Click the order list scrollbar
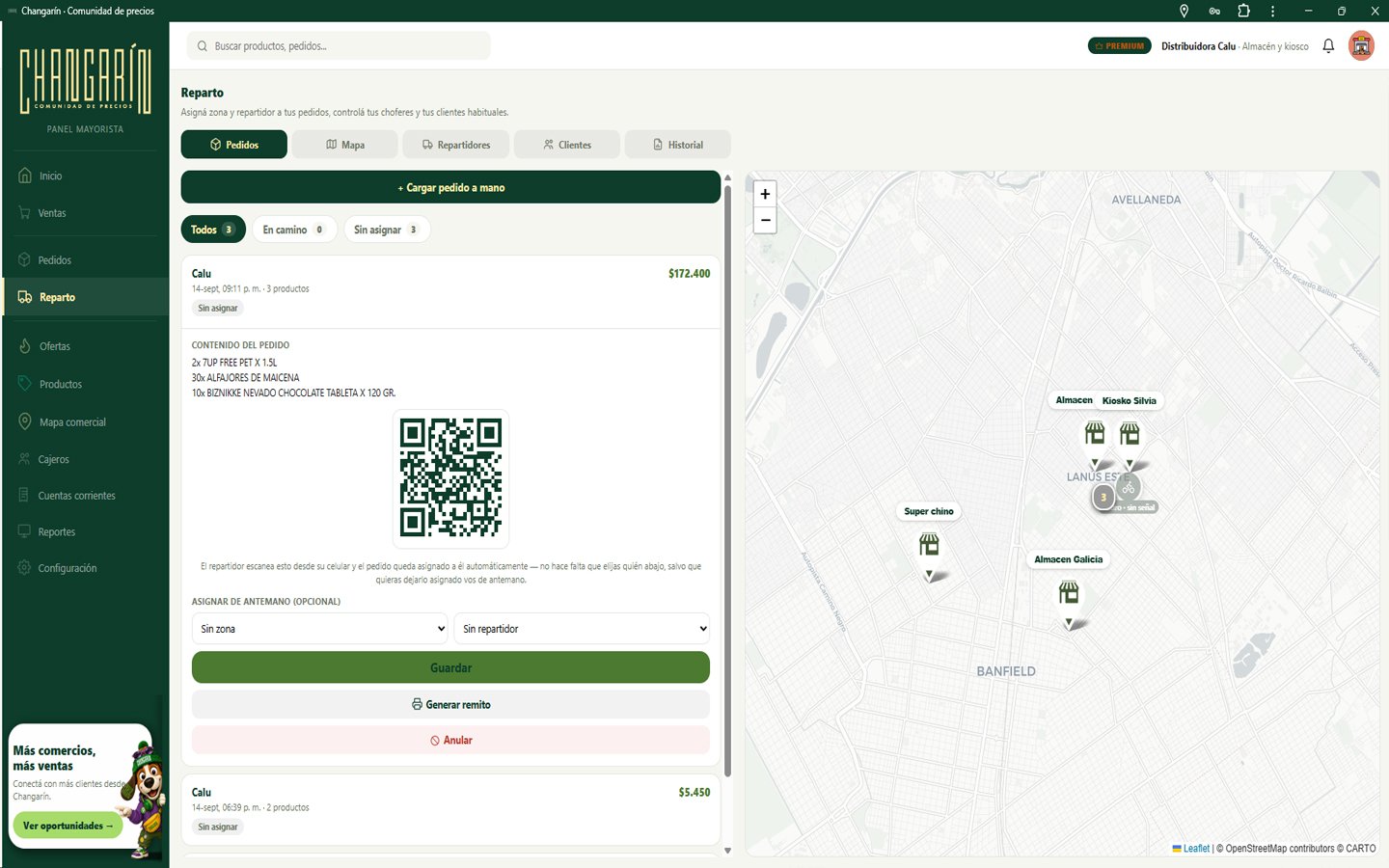Screen dimensions: 1389x868 pos(727,481)
